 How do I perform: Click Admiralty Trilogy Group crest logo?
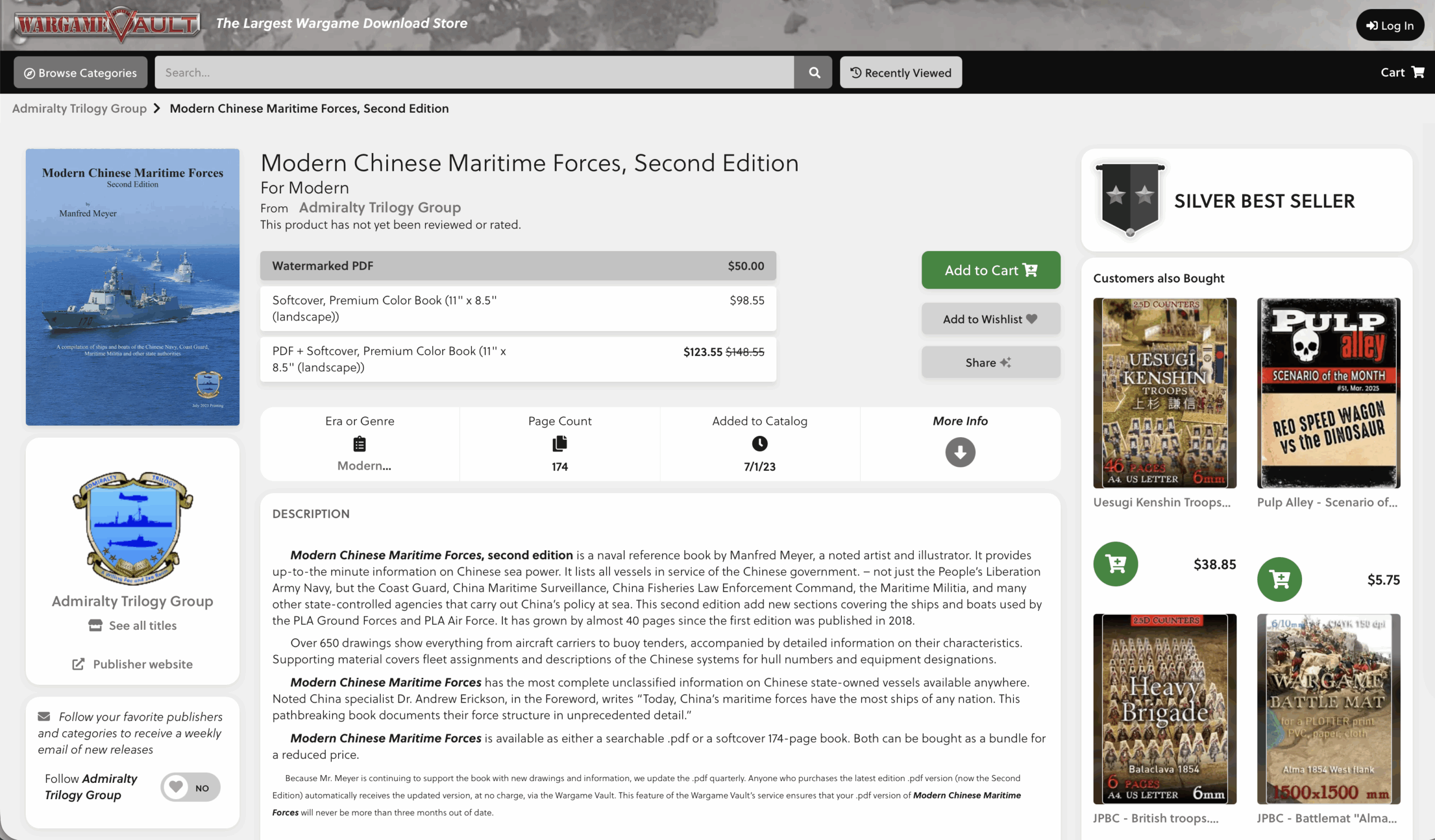(x=133, y=527)
